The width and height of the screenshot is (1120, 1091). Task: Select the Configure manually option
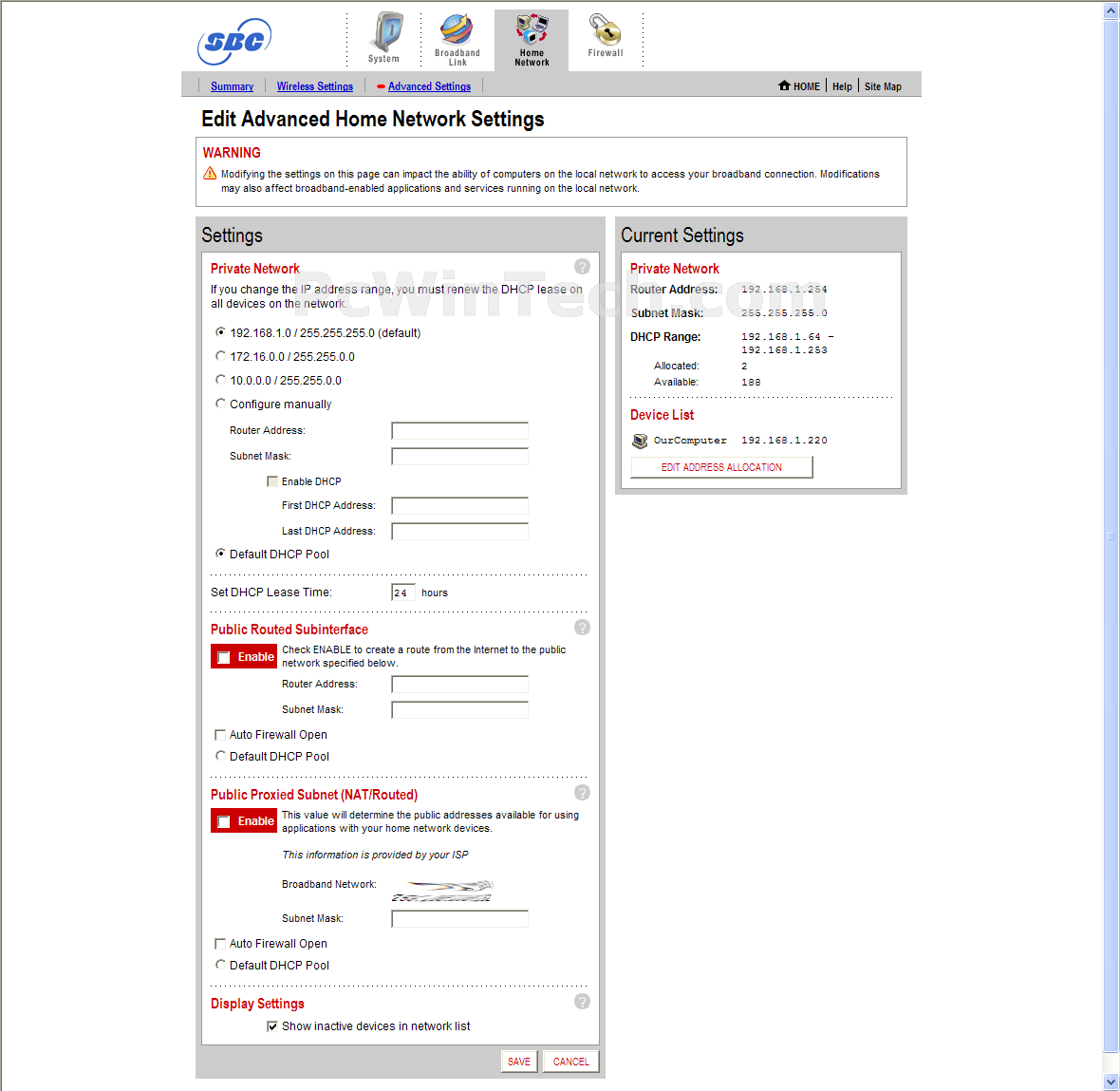(x=221, y=403)
